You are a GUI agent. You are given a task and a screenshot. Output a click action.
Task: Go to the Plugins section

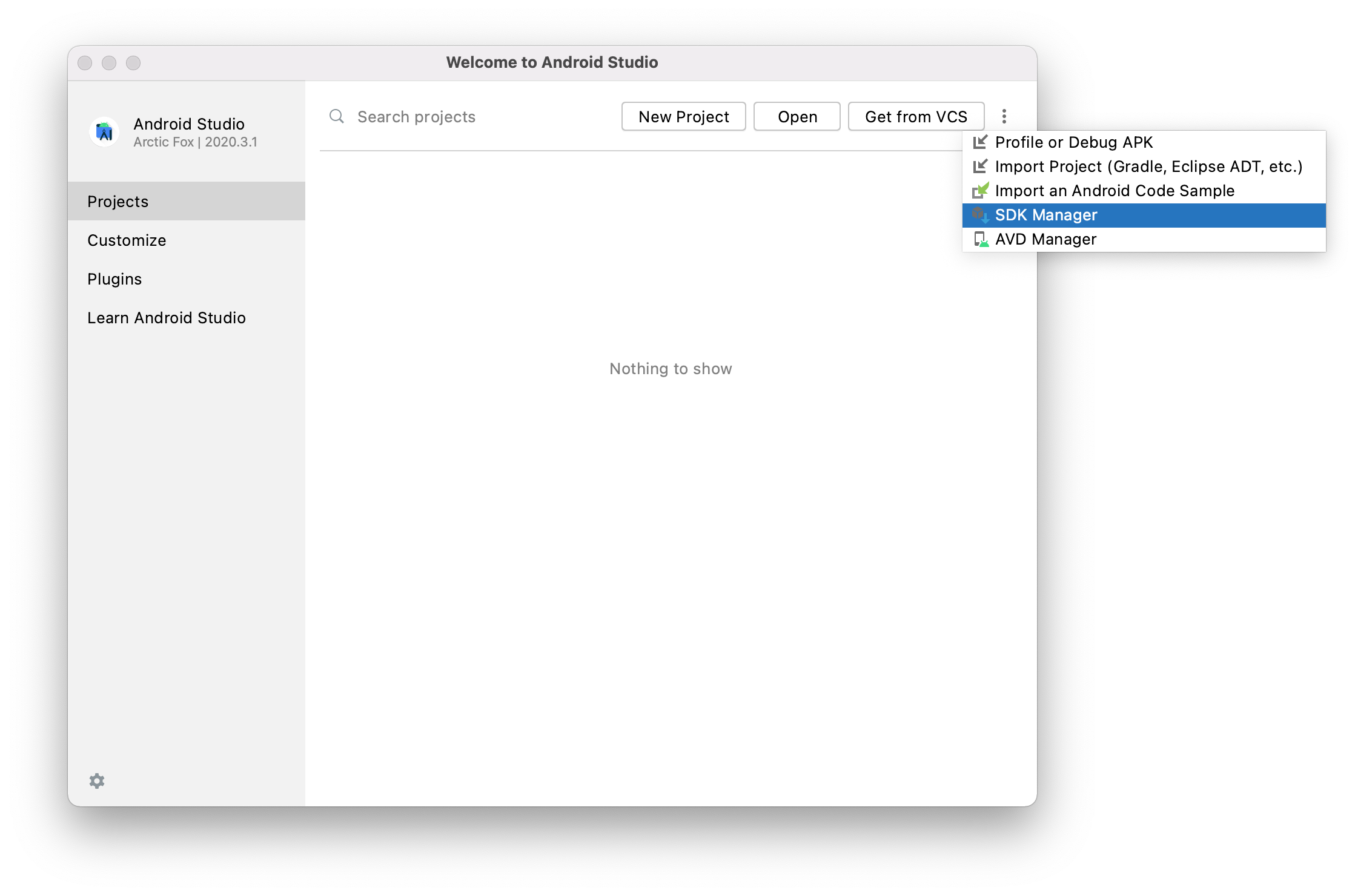pos(187,278)
